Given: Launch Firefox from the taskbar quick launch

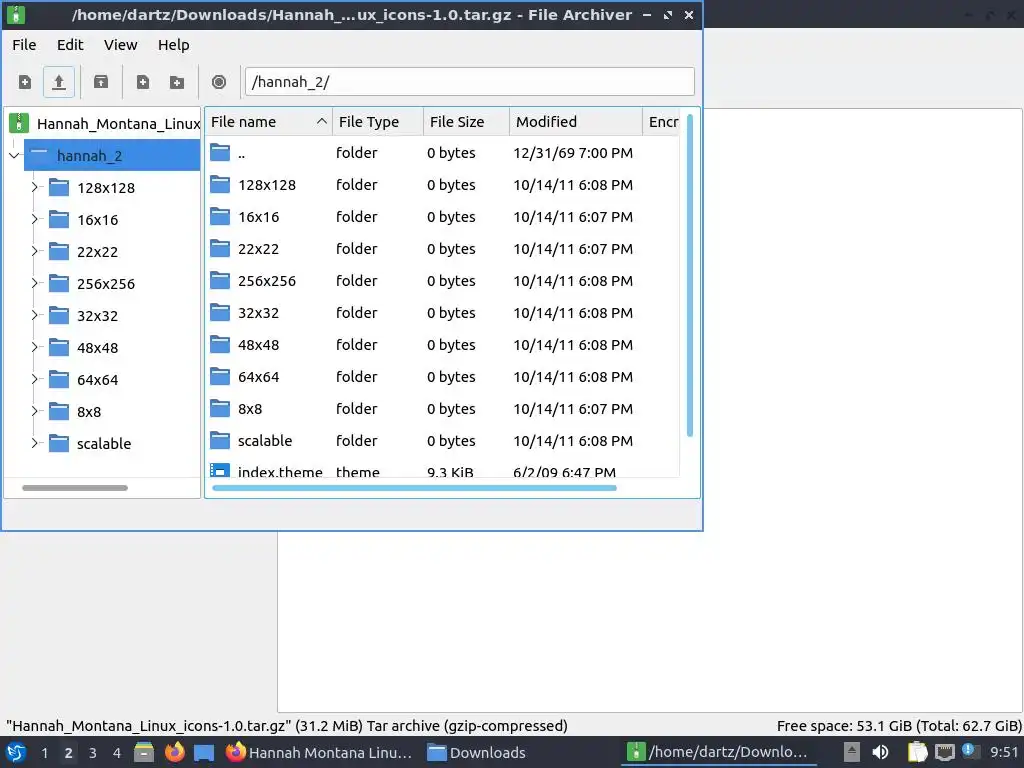Looking at the screenshot, I should 174,752.
